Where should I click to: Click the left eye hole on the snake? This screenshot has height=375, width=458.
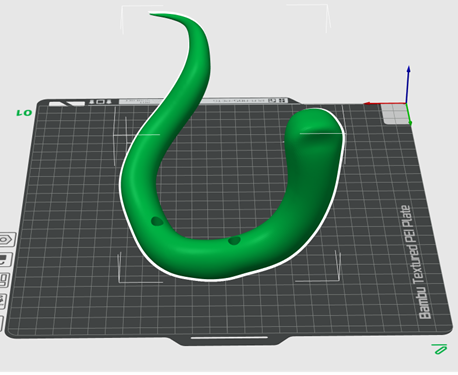tap(157, 221)
